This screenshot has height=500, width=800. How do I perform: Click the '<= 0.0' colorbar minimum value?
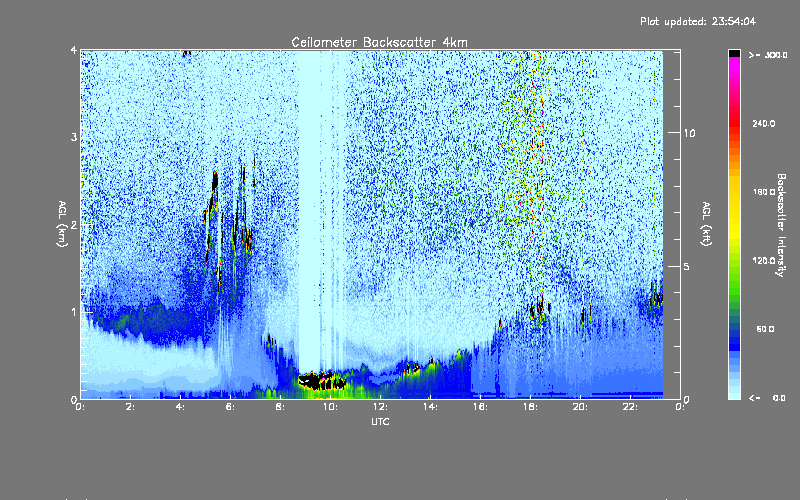tap(767, 398)
